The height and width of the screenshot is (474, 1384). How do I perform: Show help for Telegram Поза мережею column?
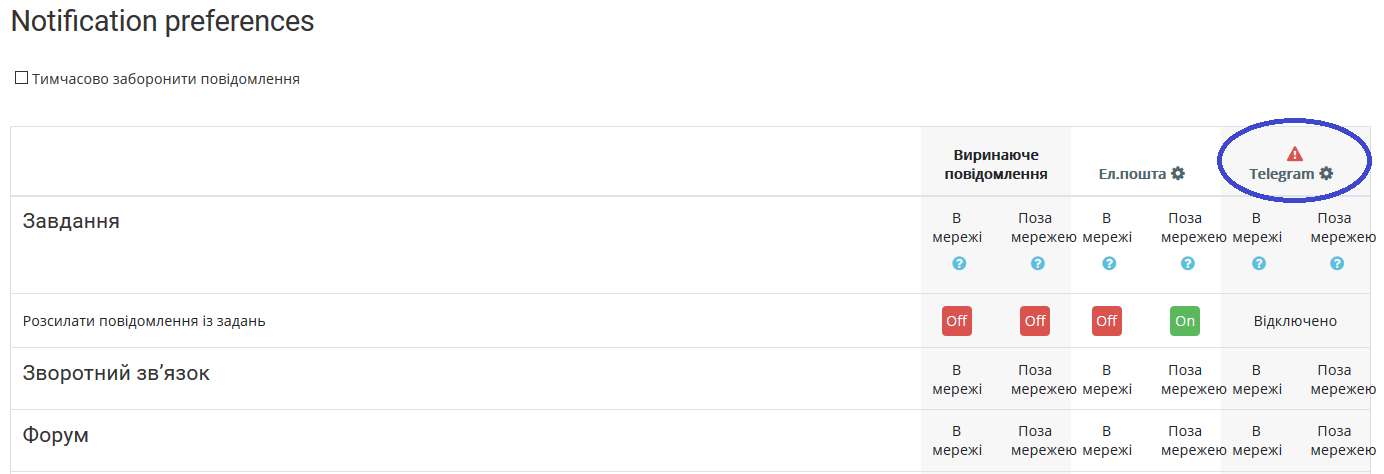pos(1337,264)
